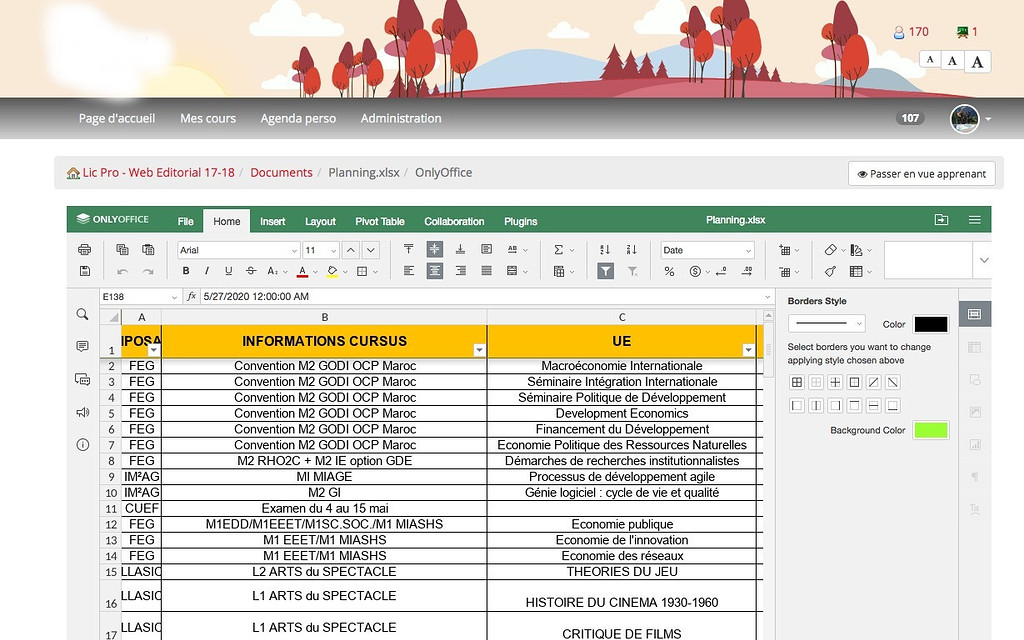1024x640 pixels.
Task: Click the Merge cells icon
Action: [512, 271]
